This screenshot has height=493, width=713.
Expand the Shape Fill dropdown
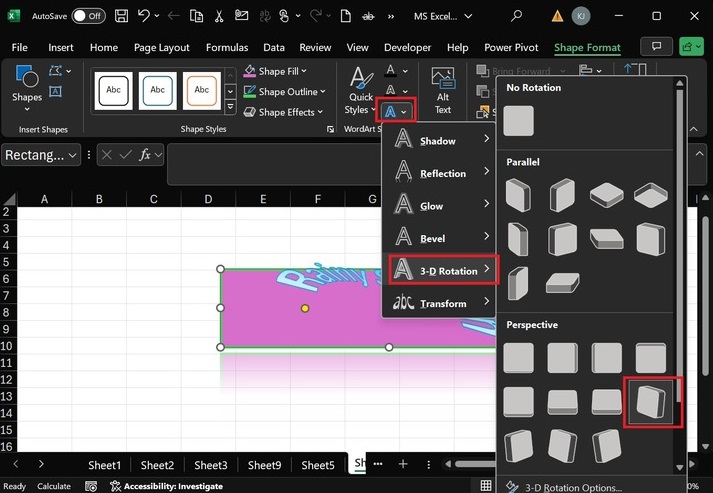[276, 71]
